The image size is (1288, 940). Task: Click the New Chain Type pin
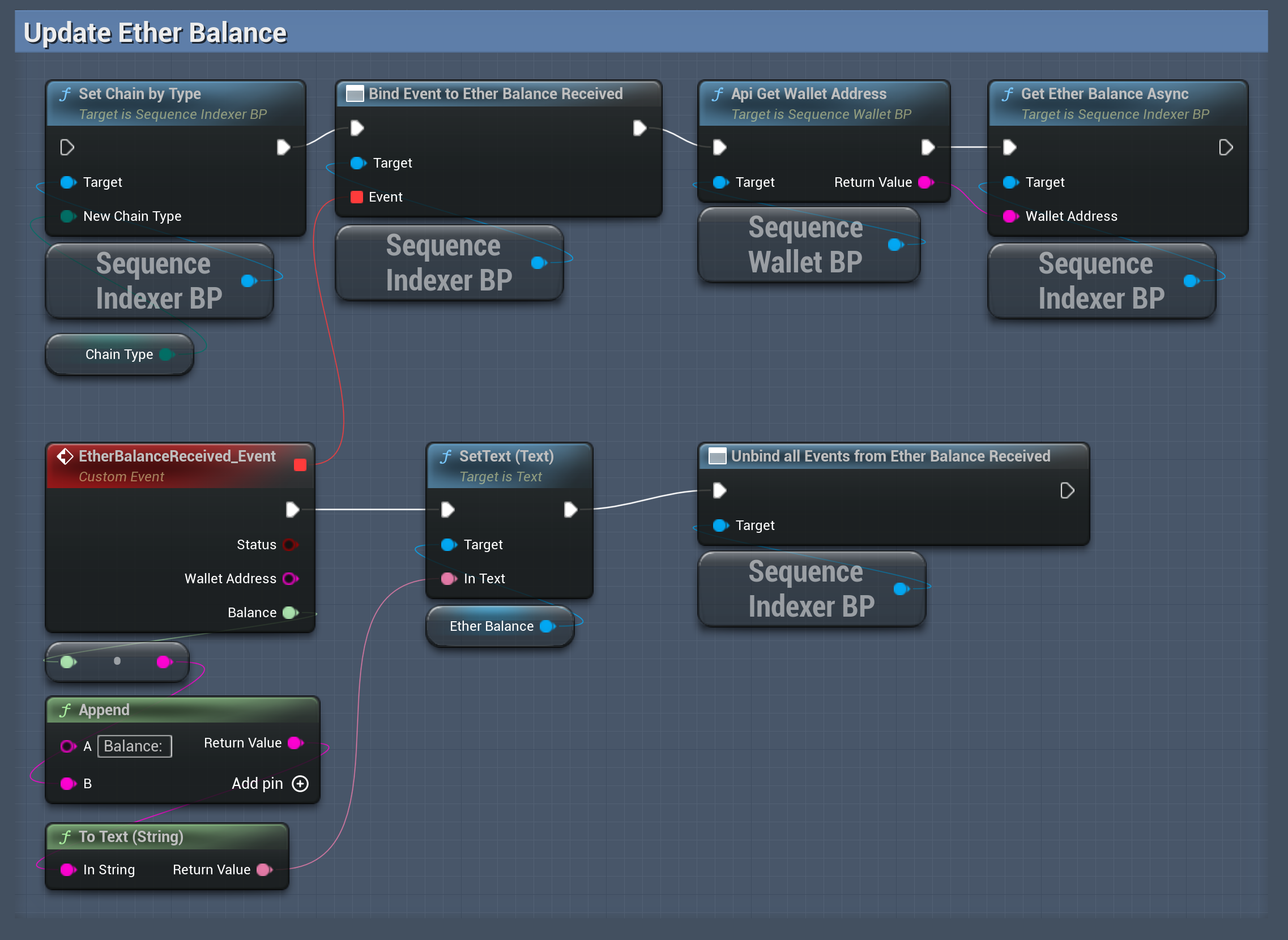click(x=67, y=216)
